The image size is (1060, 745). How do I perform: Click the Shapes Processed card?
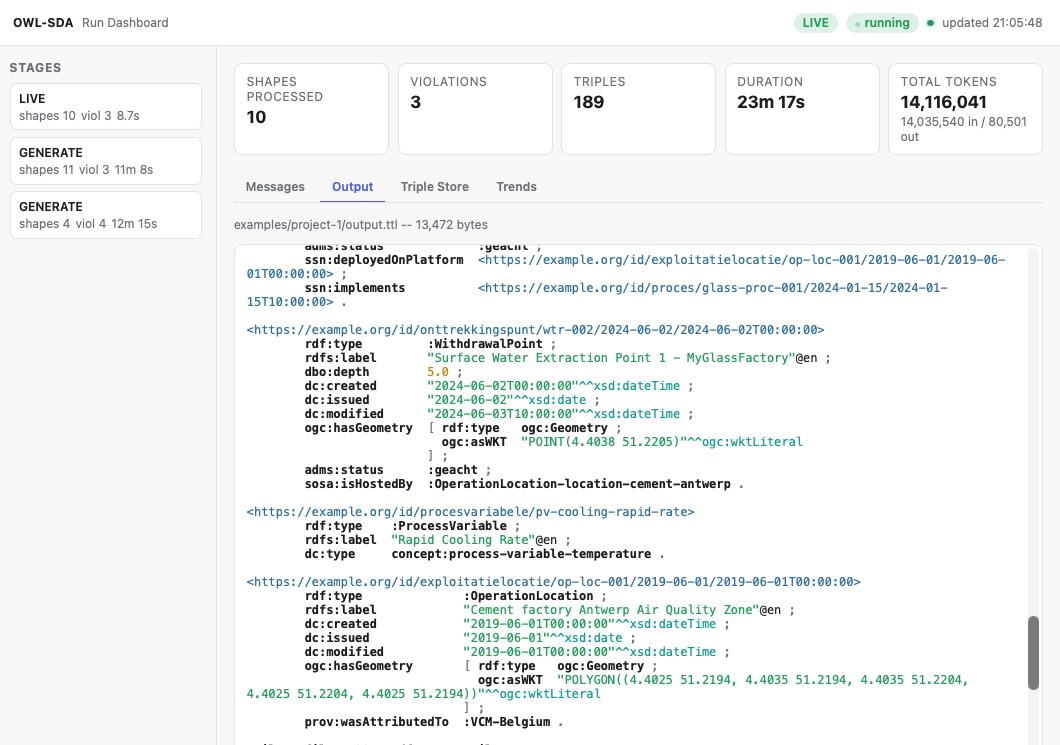(312, 109)
